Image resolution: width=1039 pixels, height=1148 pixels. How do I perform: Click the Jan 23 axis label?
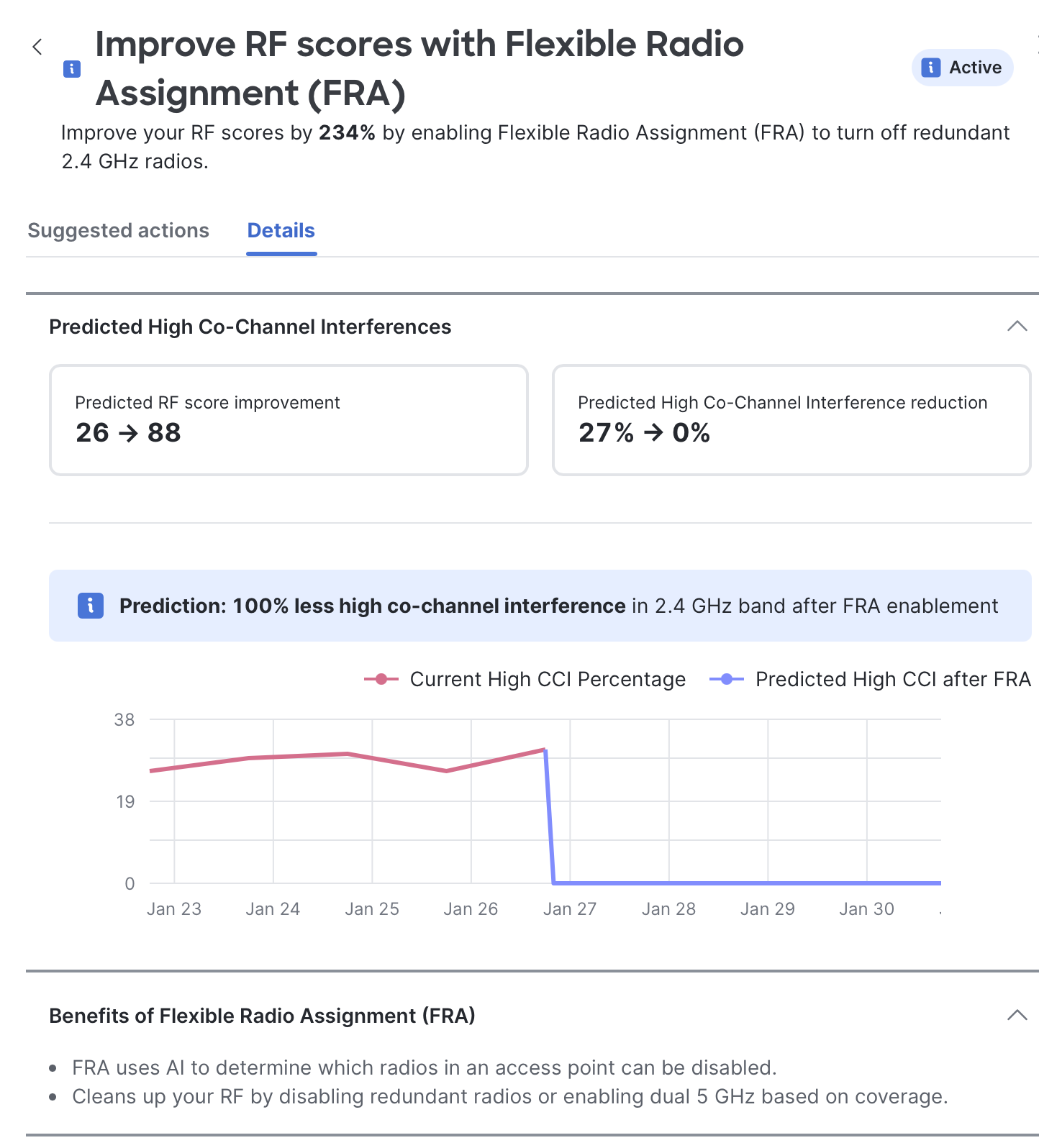coord(174,909)
